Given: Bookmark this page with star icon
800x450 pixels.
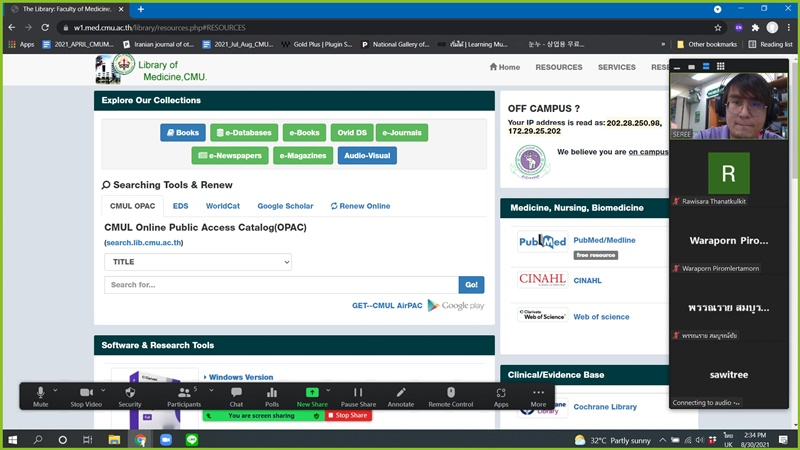Looking at the screenshot, I should [x=717, y=28].
